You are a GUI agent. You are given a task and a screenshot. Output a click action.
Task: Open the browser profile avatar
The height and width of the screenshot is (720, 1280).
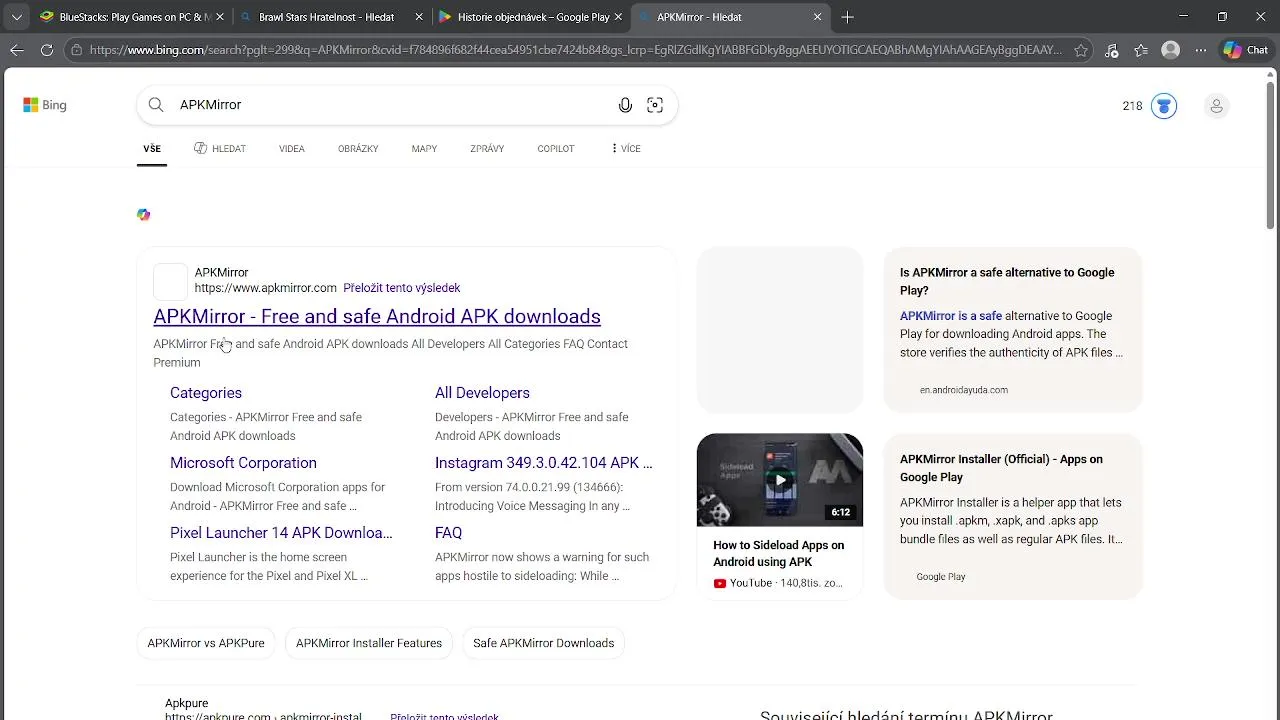[1171, 50]
